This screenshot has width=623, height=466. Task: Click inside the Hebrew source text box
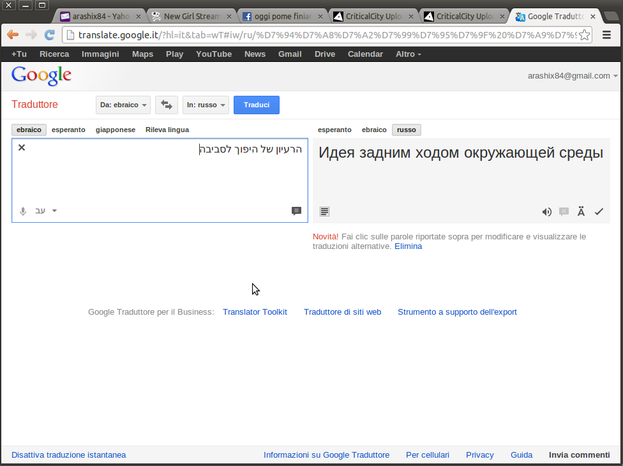click(160, 181)
